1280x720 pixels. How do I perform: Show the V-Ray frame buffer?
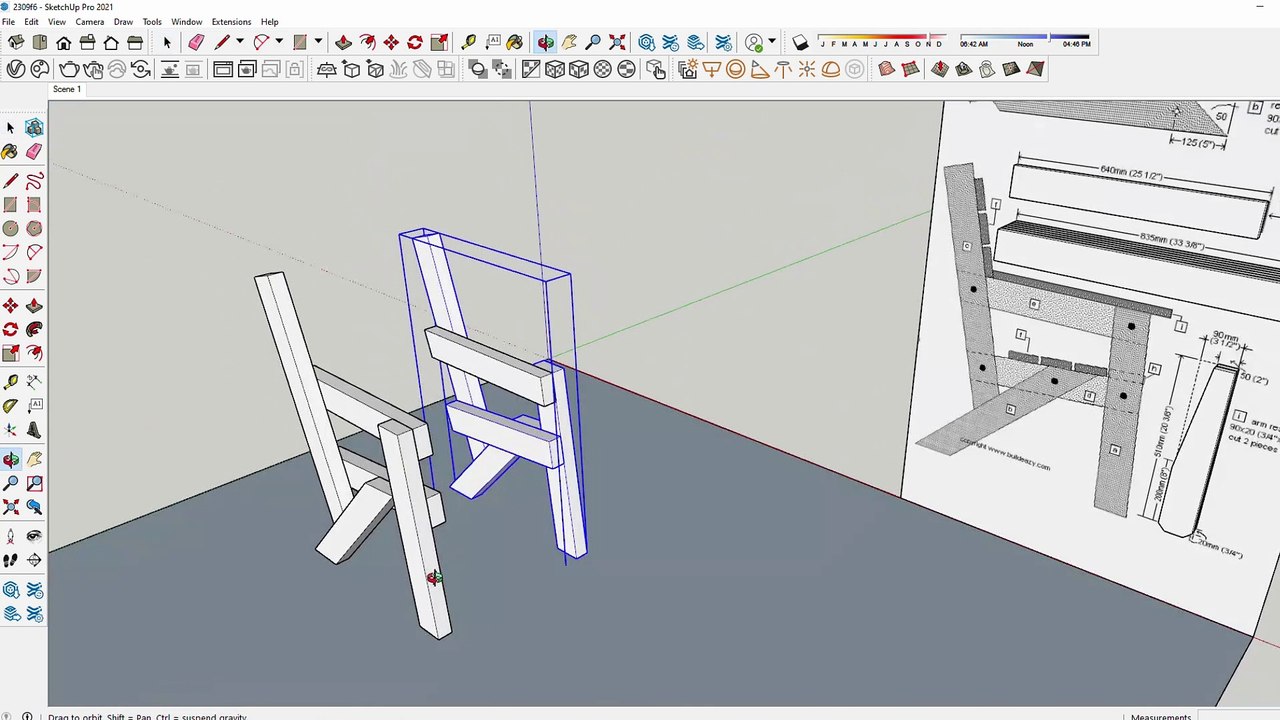coord(222,69)
